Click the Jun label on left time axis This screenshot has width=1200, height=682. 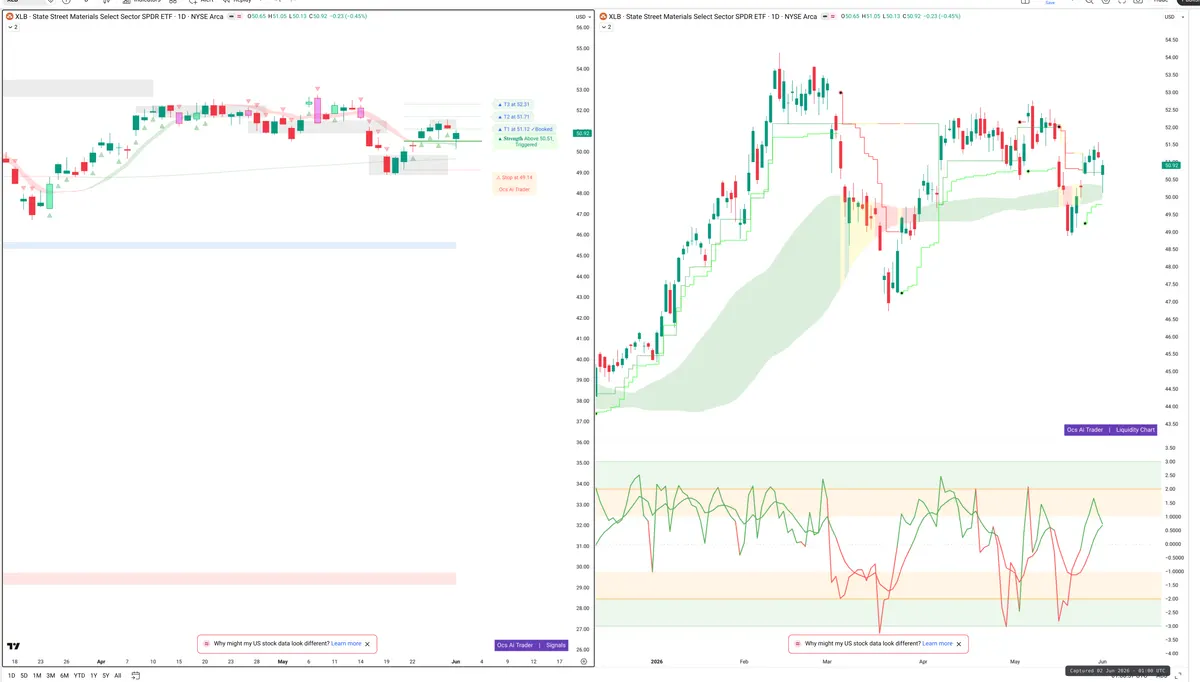pos(455,661)
